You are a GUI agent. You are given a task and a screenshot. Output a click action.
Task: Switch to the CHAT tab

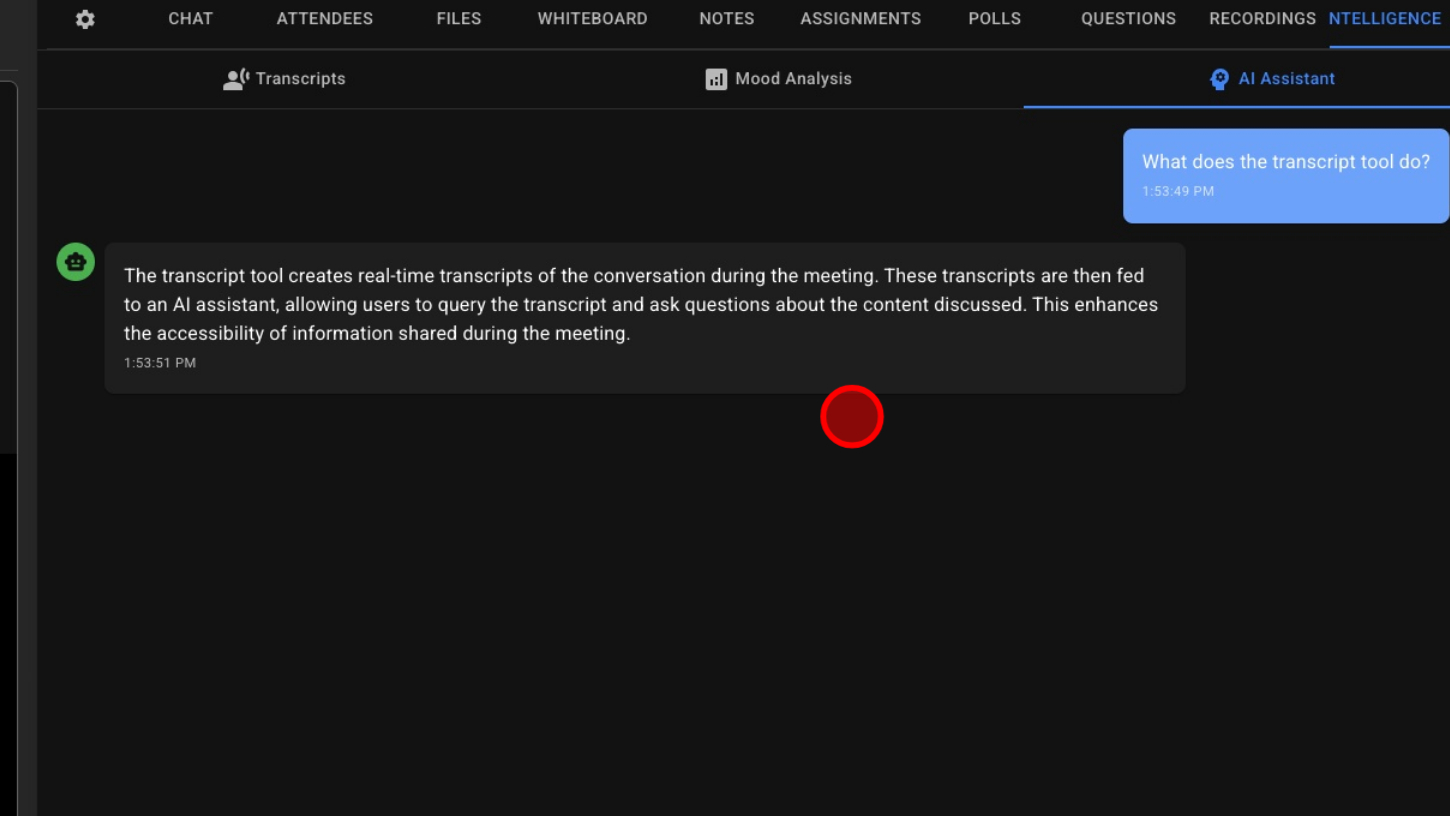(x=190, y=19)
